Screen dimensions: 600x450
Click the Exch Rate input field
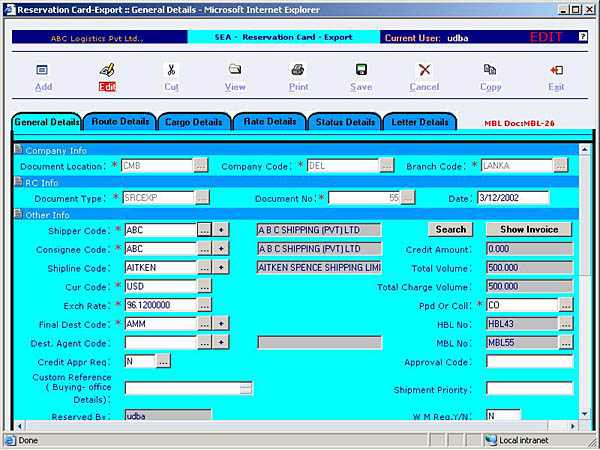pyautogui.click(x=161, y=305)
